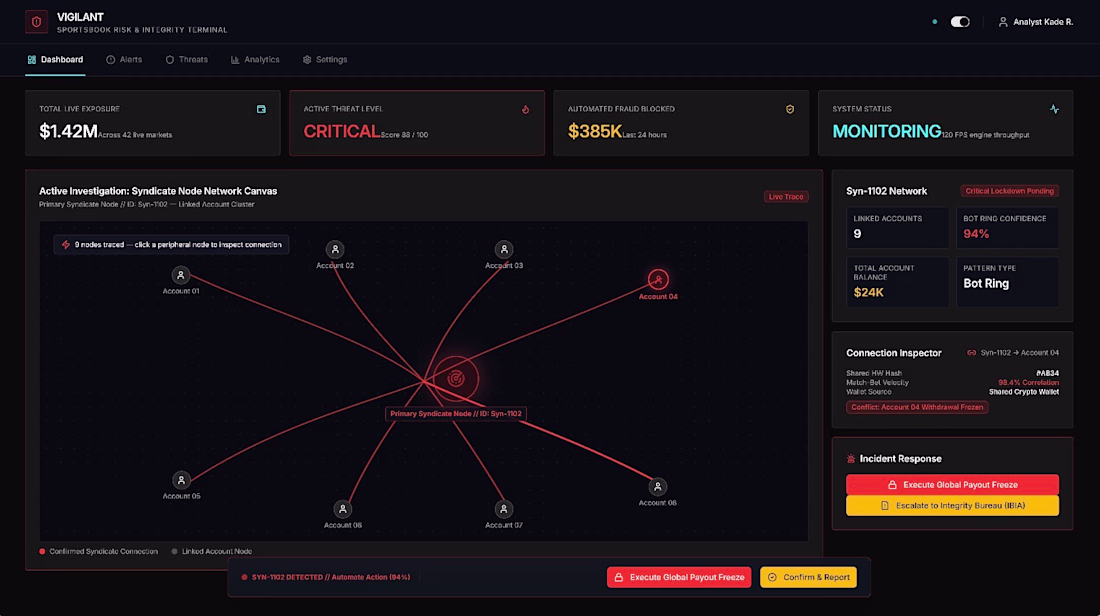1100x616 pixels.
Task: Select the Account 06 node
Action: click(342, 509)
